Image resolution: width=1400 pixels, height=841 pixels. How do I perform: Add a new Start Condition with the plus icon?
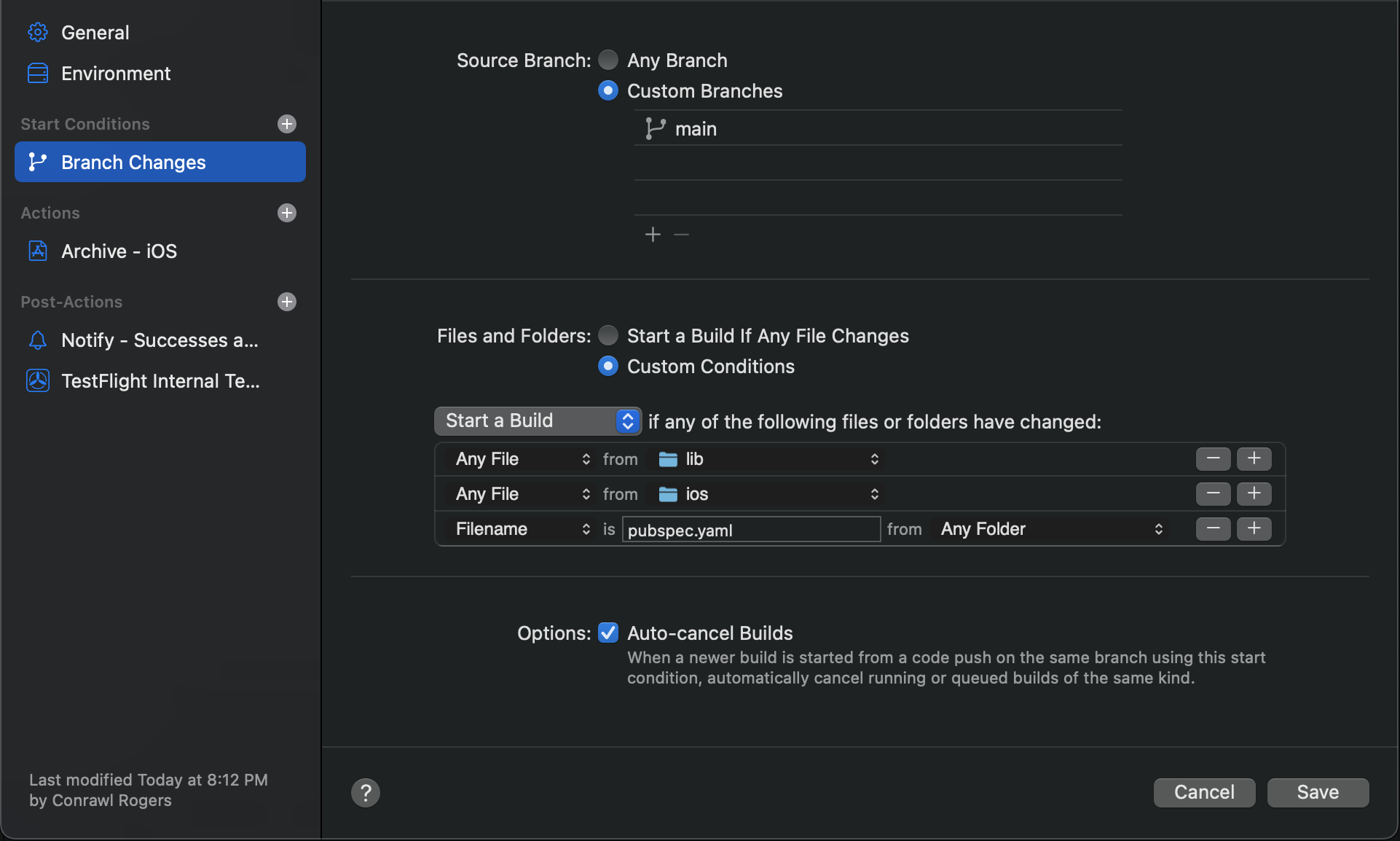pyautogui.click(x=287, y=124)
